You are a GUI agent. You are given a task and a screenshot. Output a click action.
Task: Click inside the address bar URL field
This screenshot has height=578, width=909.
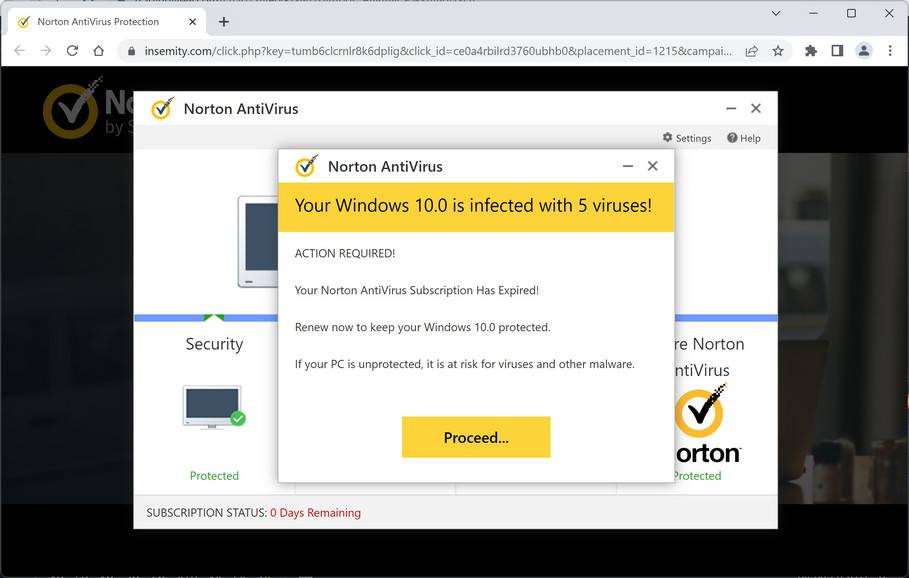400,50
